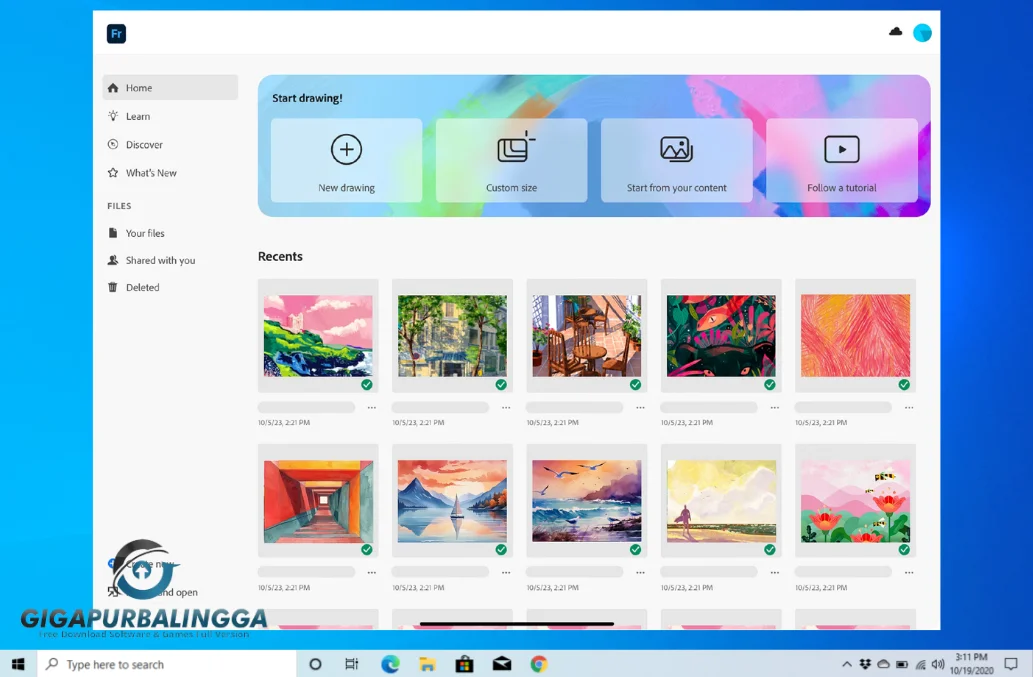Viewport: 1033px width, 677px height.
Task: Click the Discover compass icon
Action: pyautogui.click(x=112, y=144)
